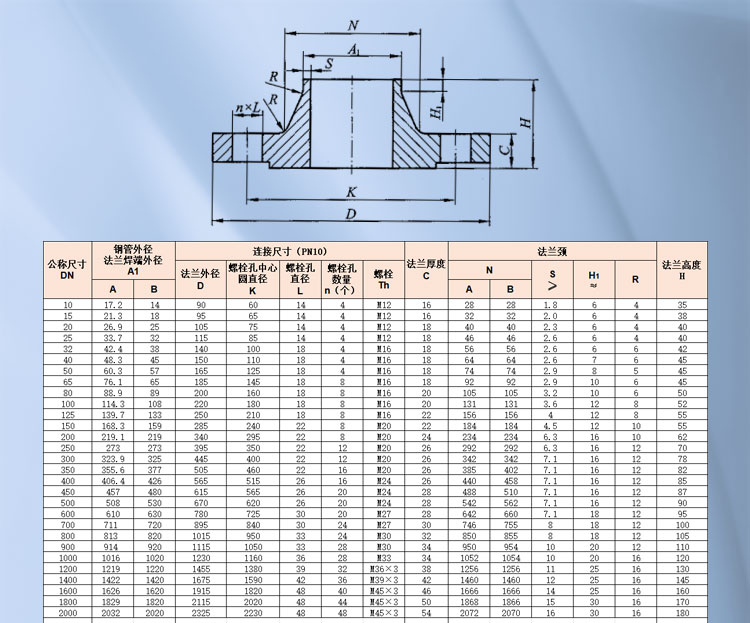This screenshot has height=623, width=750.
Task: Select the 螺栓 Th column header
Action: [383, 278]
